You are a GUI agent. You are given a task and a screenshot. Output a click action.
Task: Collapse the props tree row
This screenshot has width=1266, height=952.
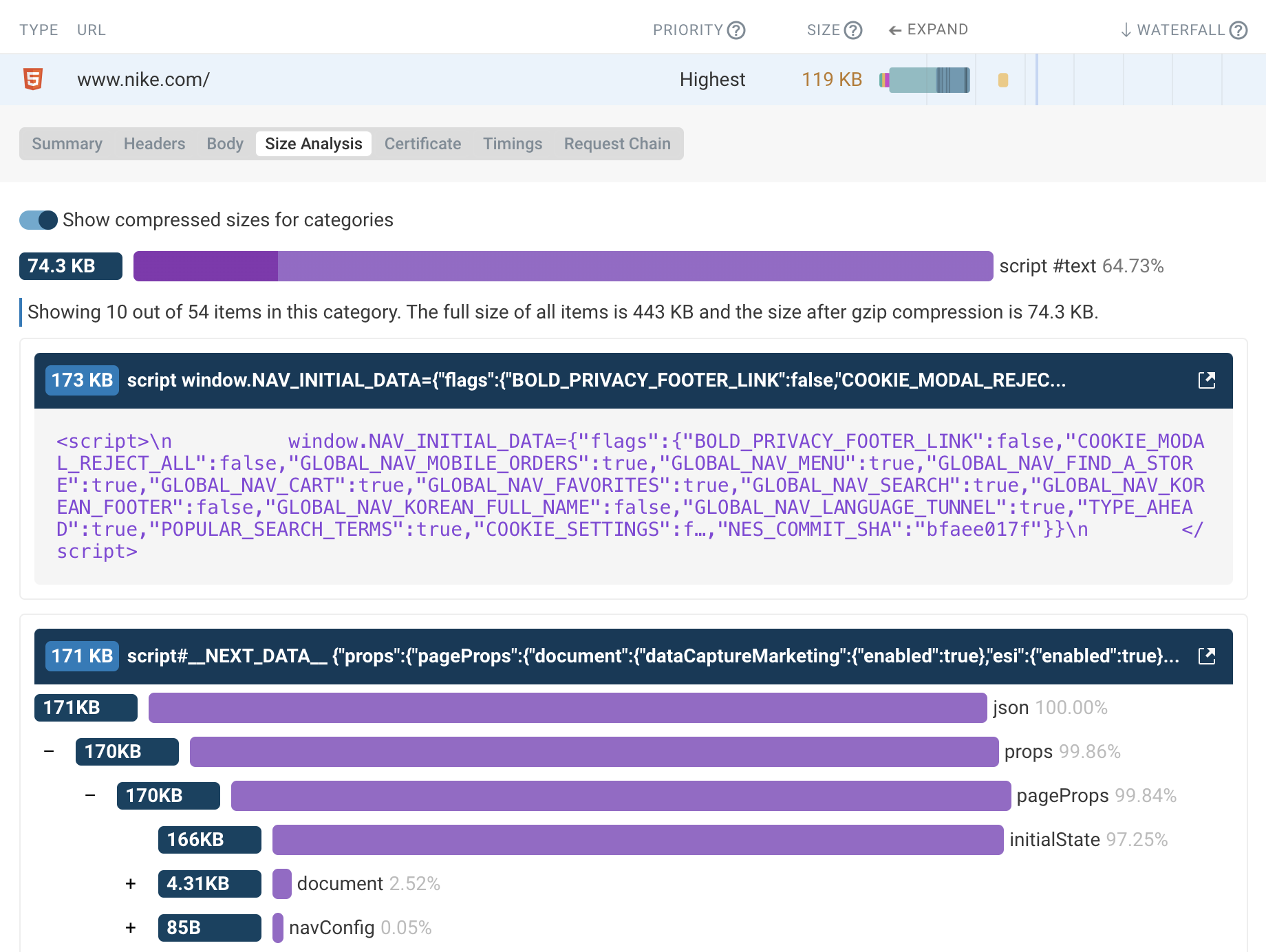(x=49, y=751)
